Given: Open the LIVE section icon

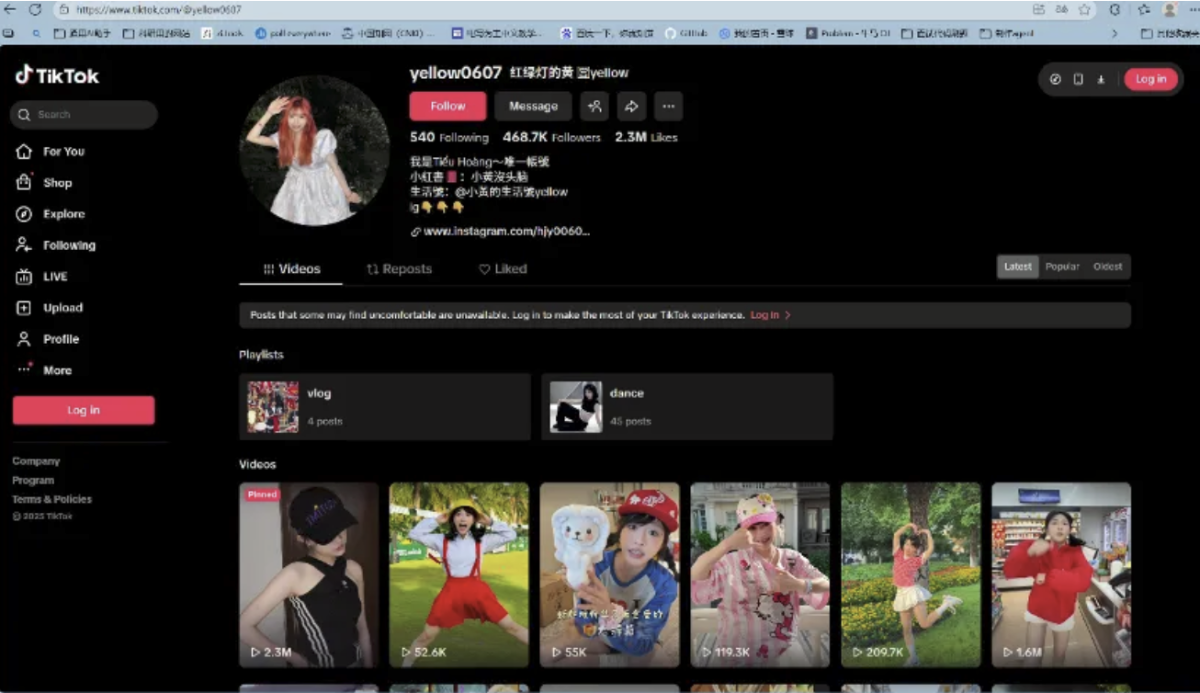Looking at the screenshot, I should (24, 277).
